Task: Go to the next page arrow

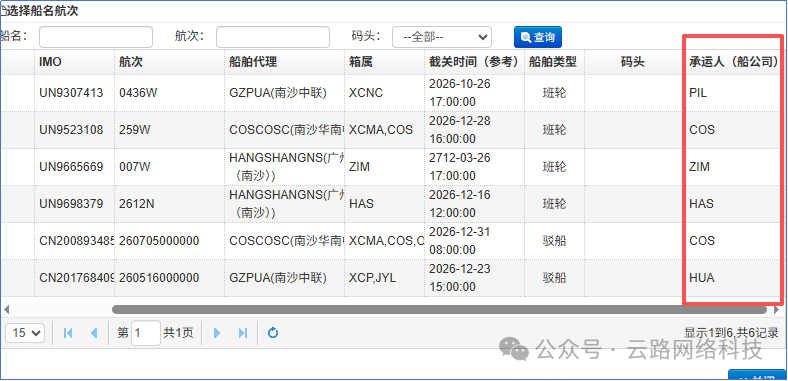Action: [x=217, y=333]
